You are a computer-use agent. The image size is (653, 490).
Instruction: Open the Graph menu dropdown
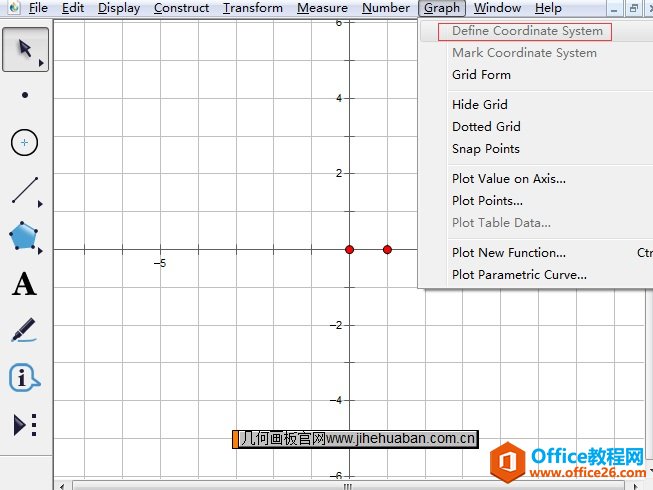tap(441, 8)
